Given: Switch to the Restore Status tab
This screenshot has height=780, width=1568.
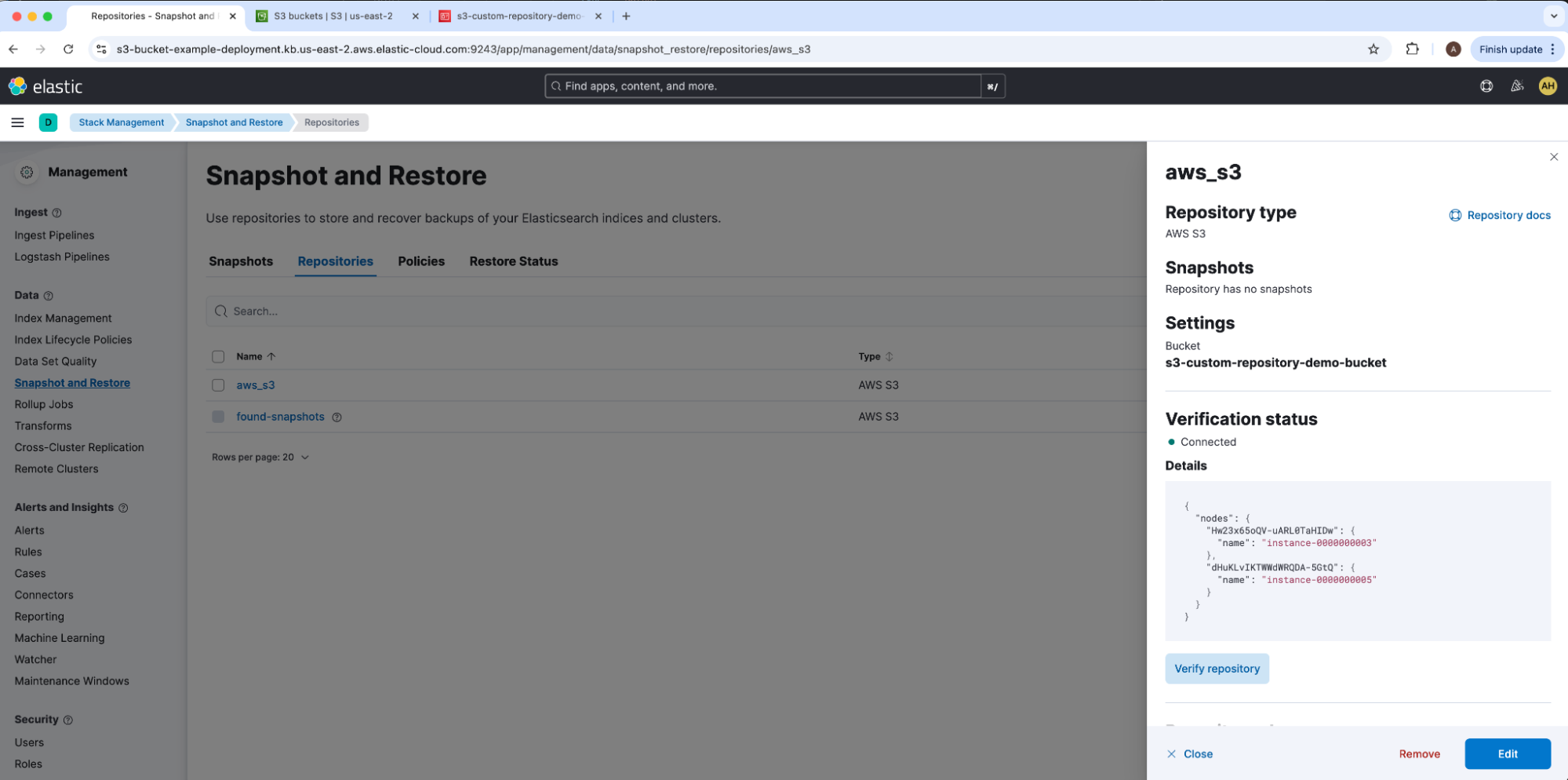Looking at the screenshot, I should pyautogui.click(x=513, y=261).
